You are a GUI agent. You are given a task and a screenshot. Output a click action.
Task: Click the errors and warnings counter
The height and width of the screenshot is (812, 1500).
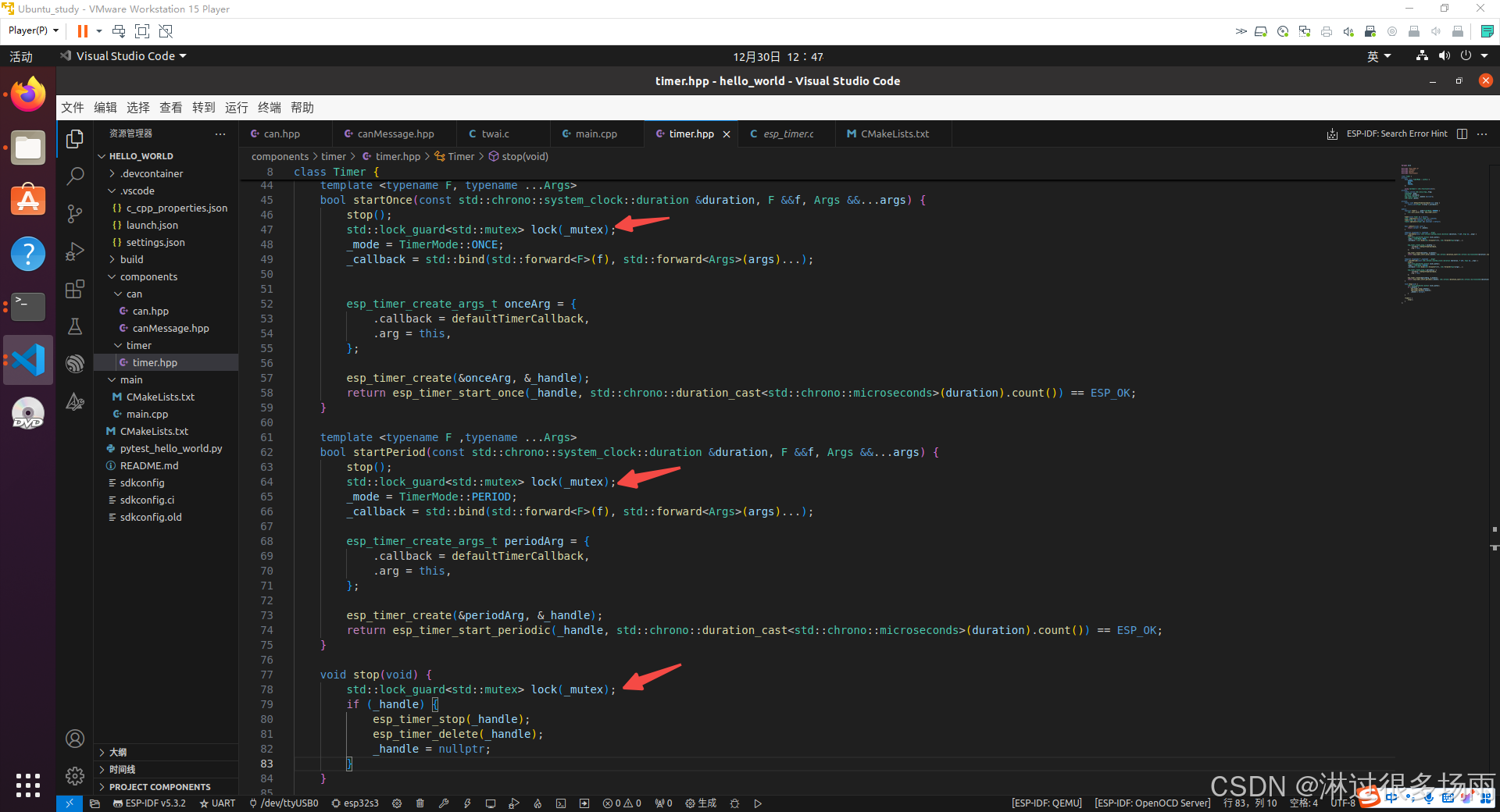coord(622,803)
